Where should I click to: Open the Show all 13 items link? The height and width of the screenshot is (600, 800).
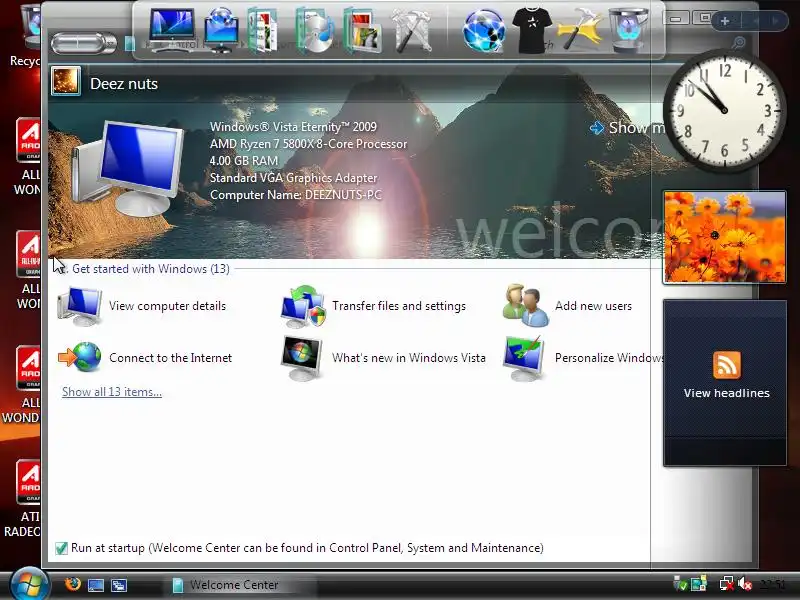[x=112, y=392]
